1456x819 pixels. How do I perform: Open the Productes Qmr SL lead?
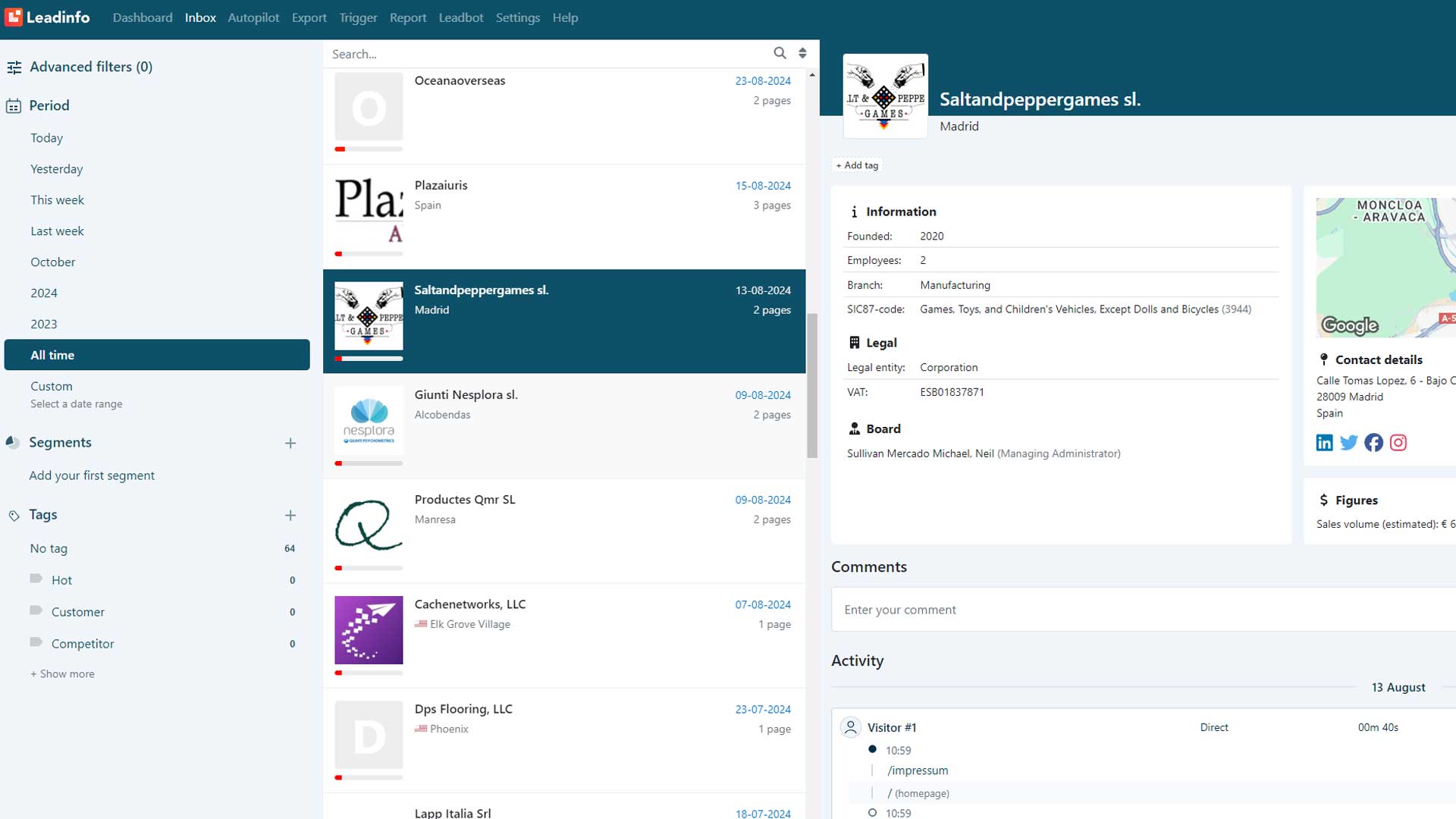(564, 531)
